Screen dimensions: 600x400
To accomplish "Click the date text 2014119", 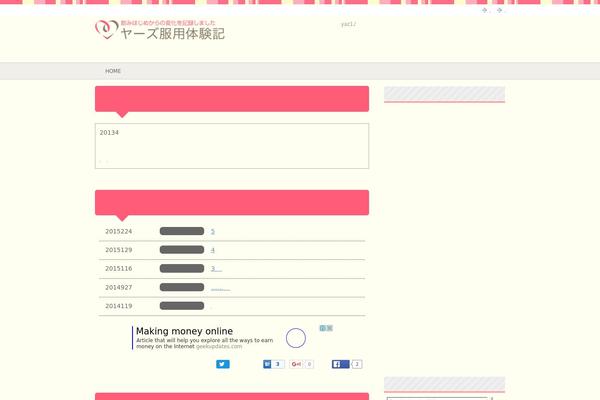I will (119, 306).
